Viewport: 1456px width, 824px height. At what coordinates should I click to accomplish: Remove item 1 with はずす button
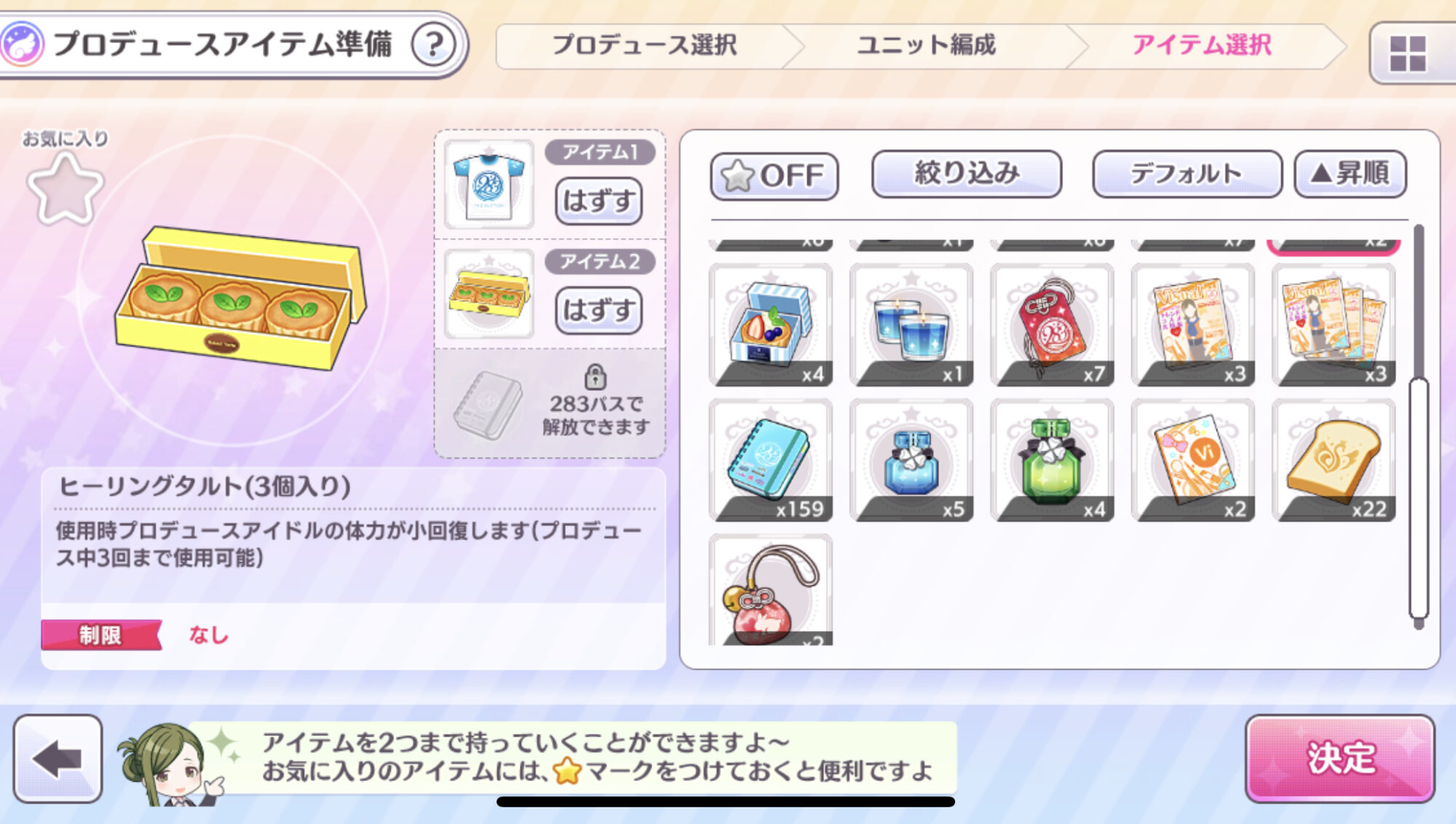click(x=598, y=201)
